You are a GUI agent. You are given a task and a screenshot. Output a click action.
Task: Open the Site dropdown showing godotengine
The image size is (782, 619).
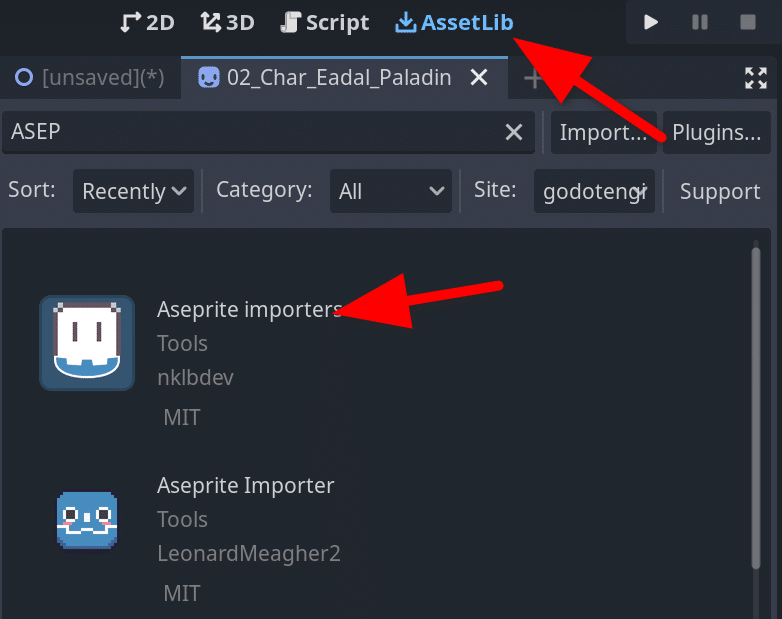[594, 191]
